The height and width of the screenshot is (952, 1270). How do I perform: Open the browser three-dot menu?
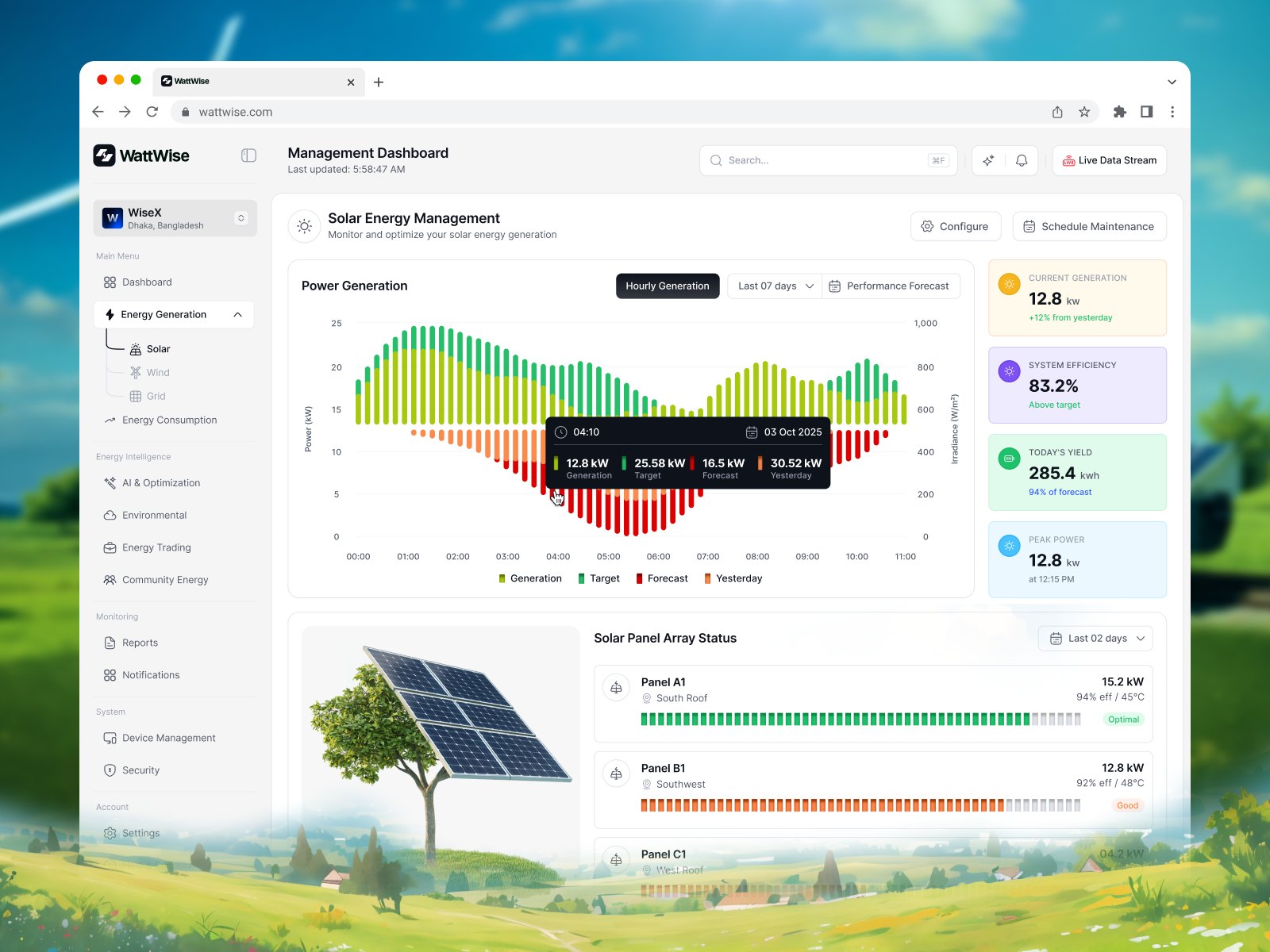[1172, 112]
